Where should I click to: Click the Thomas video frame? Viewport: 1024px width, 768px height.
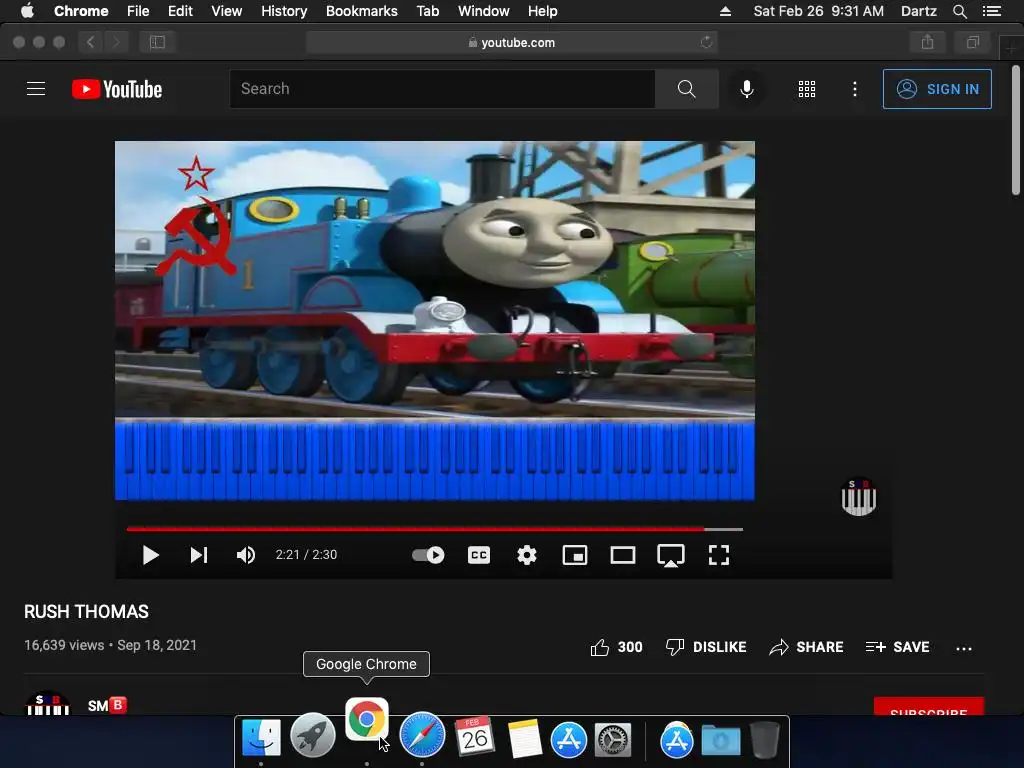434,321
